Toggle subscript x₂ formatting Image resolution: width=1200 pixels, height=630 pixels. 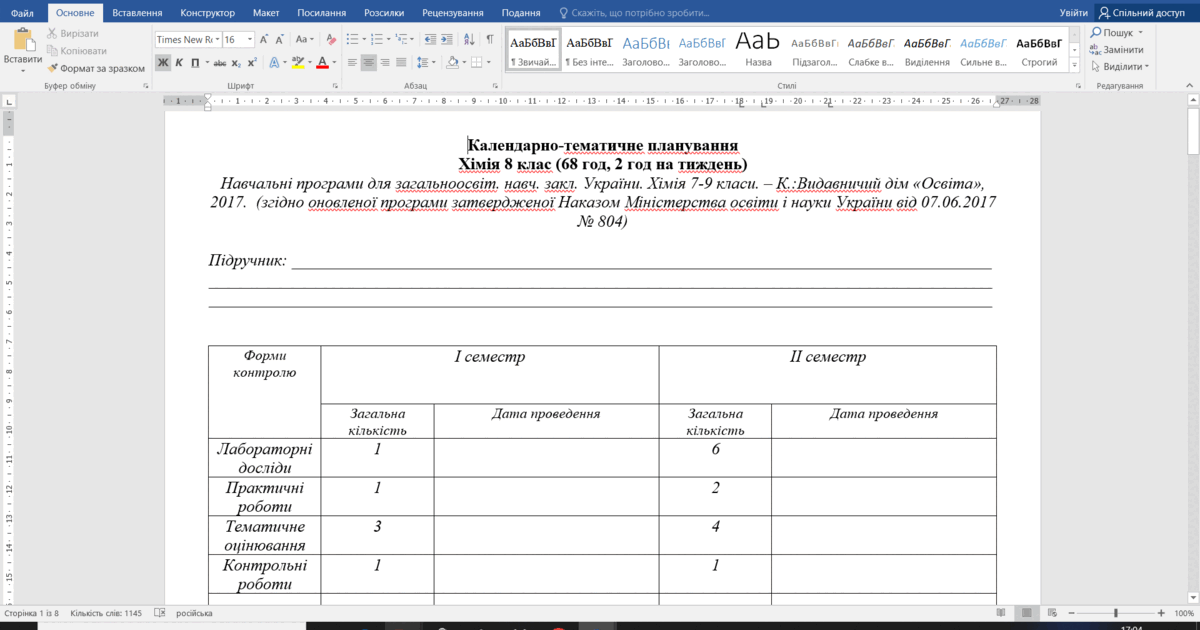(x=237, y=62)
